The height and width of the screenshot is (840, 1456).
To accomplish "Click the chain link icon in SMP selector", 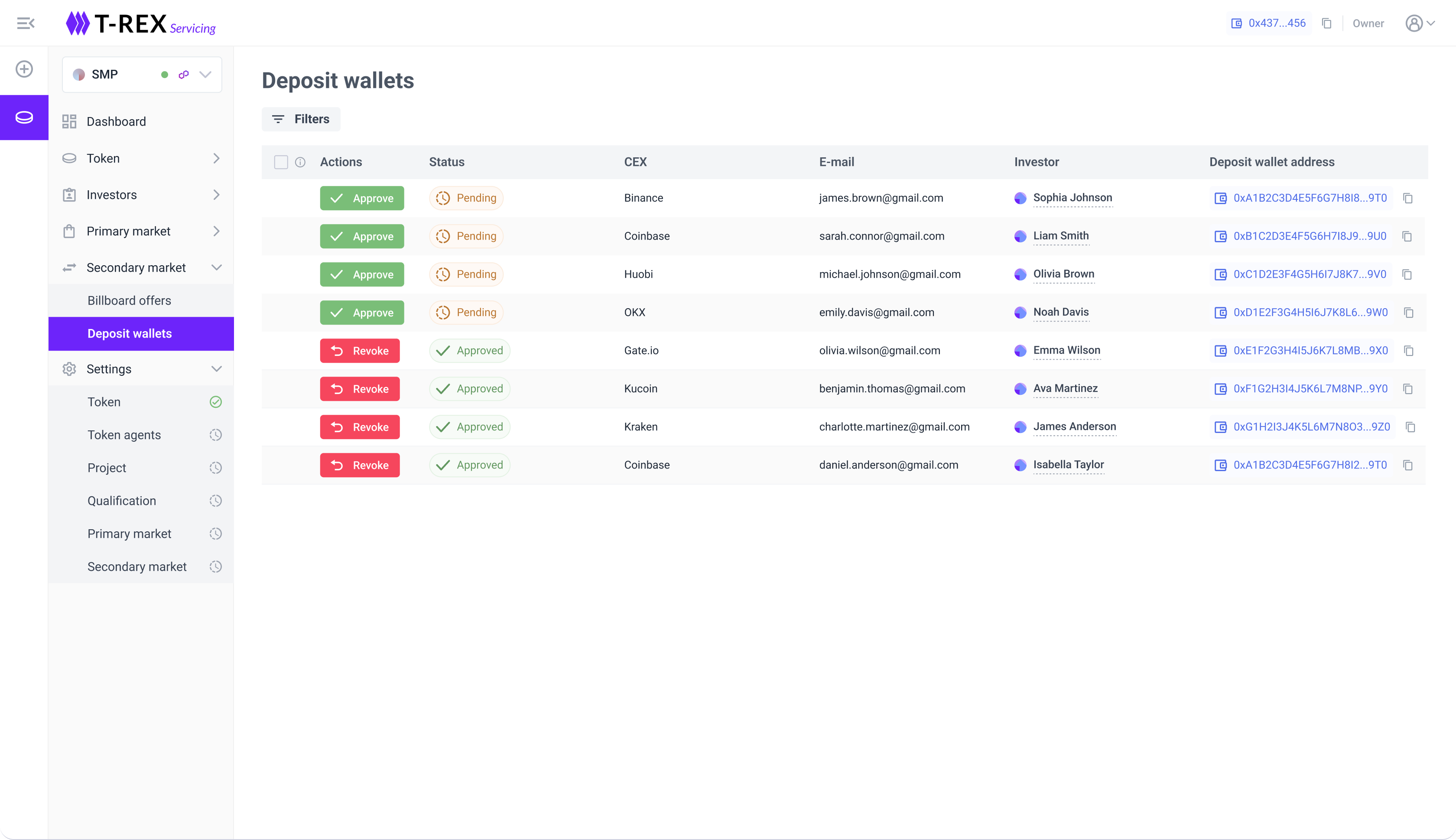I will tap(184, 75).
